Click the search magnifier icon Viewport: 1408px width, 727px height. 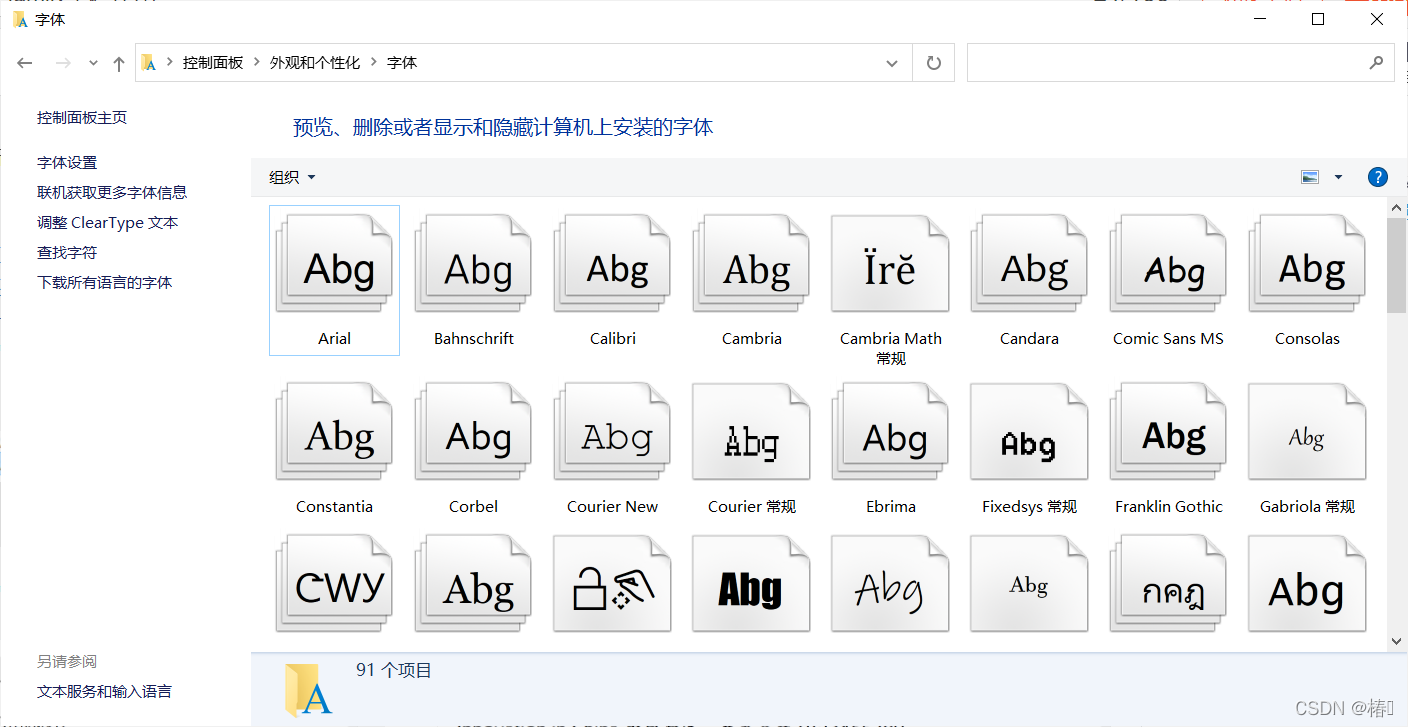pos(1376,62)
